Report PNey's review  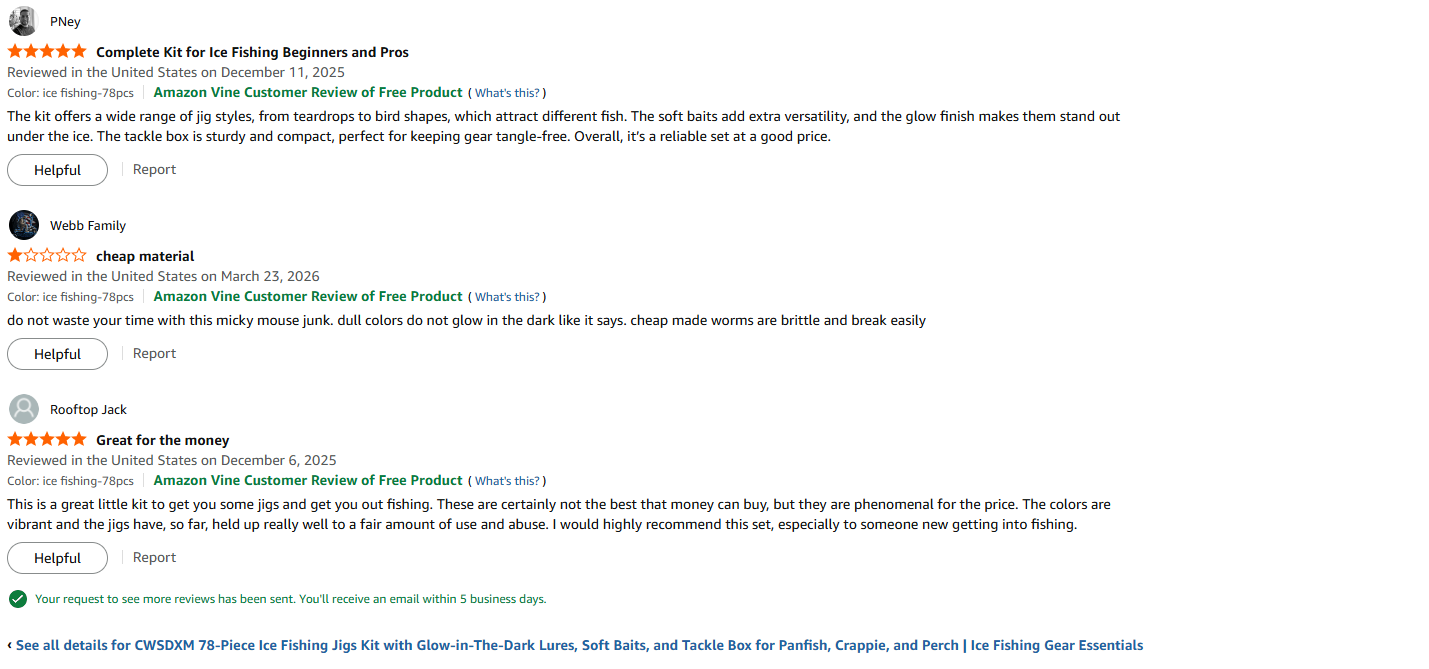pyautogui.click(x=154, y=170)
